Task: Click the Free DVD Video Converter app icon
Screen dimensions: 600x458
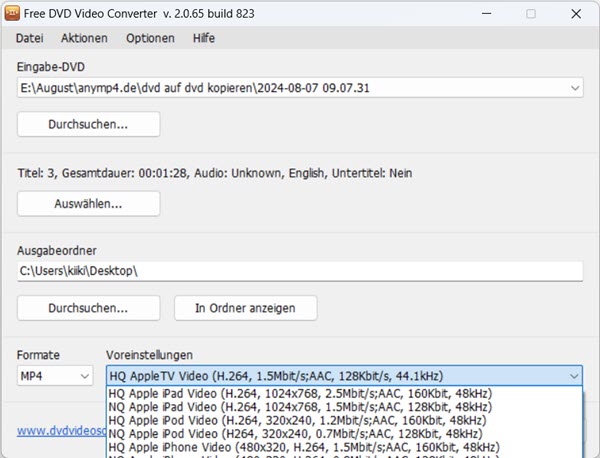Action: point(12,13)
